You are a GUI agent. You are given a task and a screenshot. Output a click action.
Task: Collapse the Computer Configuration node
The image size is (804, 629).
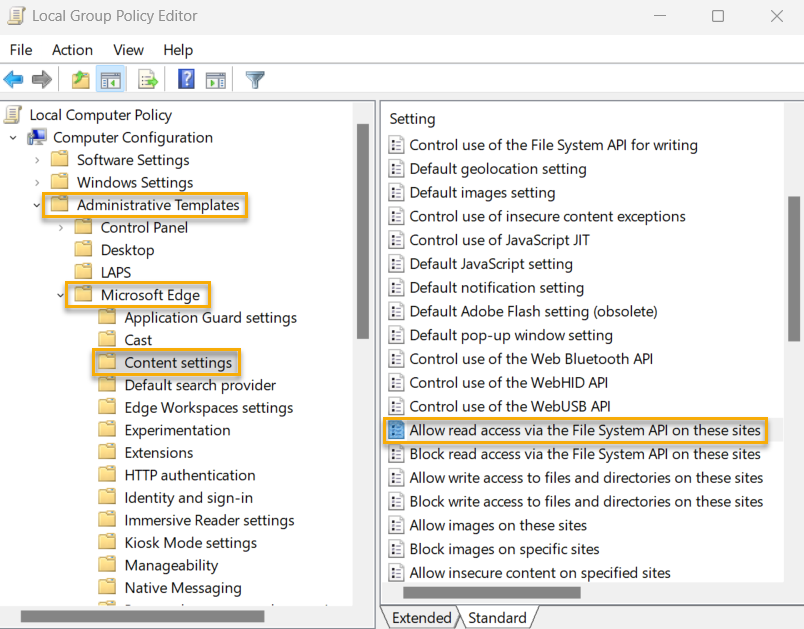[x=13, y=137]
